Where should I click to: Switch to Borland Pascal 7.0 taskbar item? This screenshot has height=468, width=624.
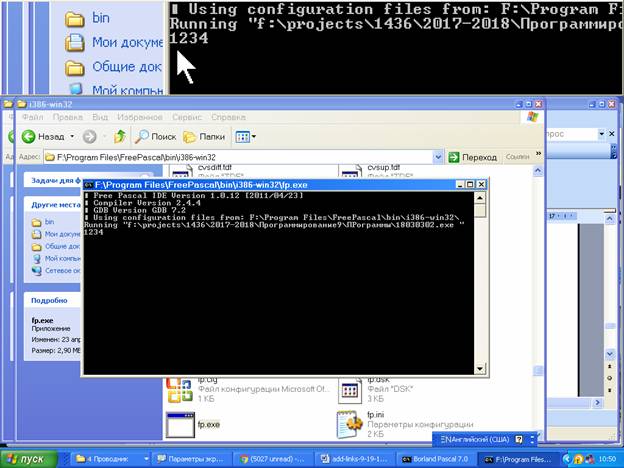pos(437,459)
